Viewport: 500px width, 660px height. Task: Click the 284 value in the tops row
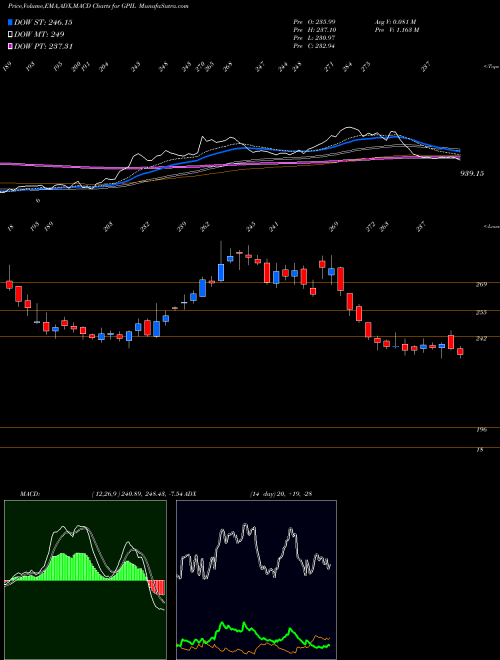[347, 67]
